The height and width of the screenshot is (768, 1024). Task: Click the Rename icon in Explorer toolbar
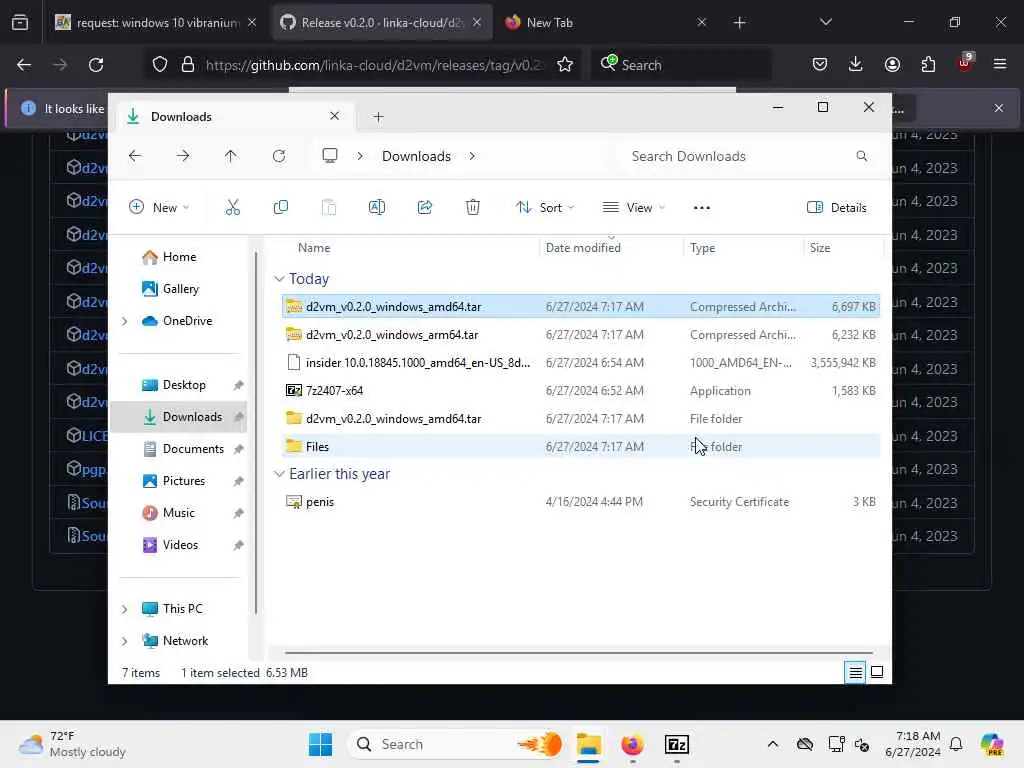point(377,208)
